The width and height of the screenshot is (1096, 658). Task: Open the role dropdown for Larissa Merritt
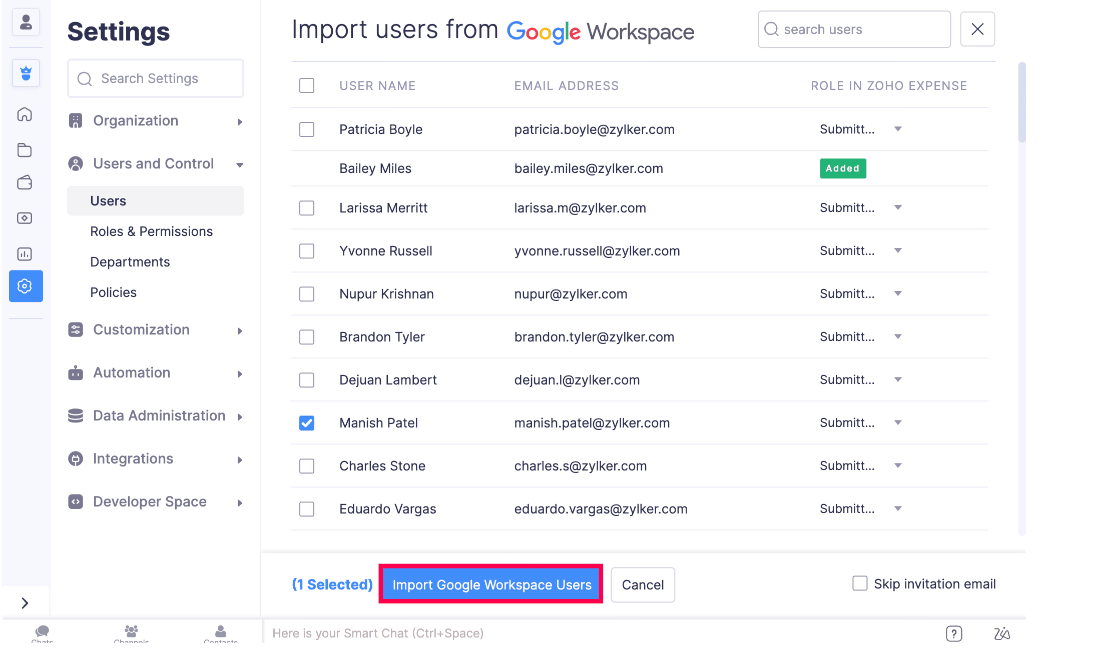pyautogui.click(x=897, y=208)
